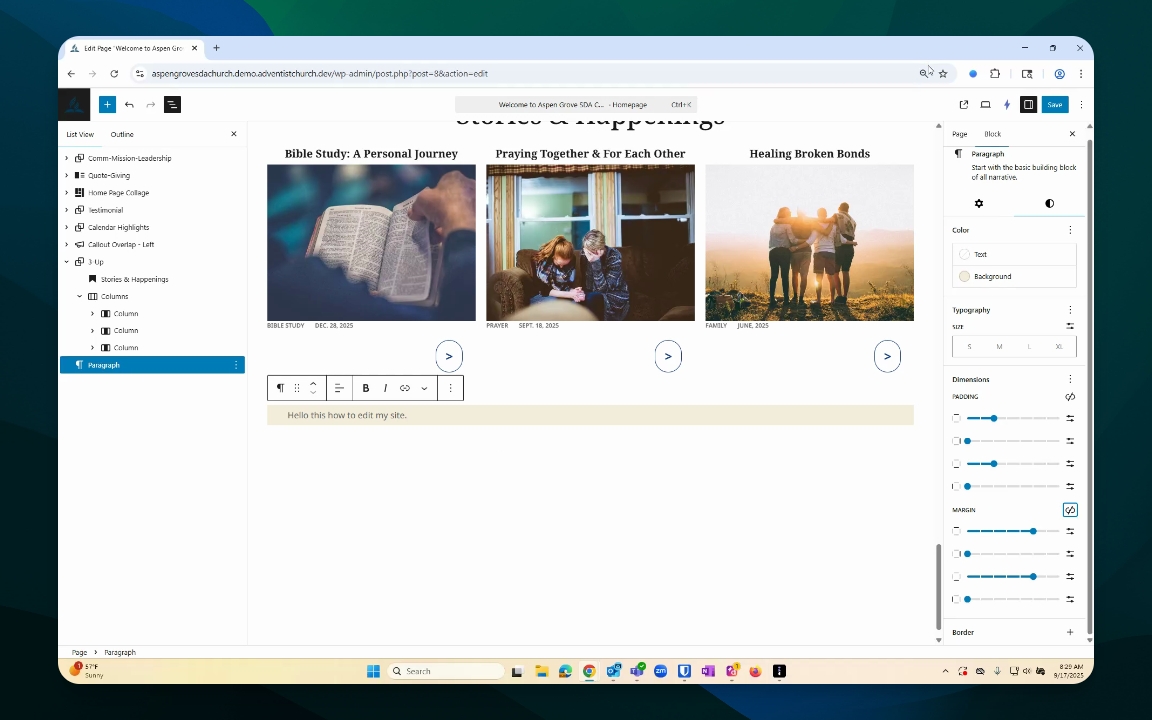
Task: Expand the Testimonial block in list view
Action: point(67,210)
